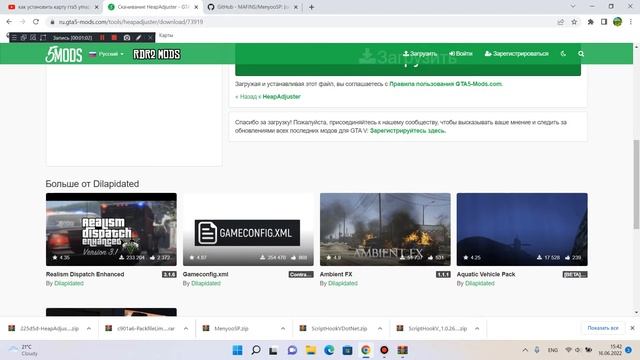
Task: Open Dilapidated author link under Ambient FX
Action: [343, 283]
